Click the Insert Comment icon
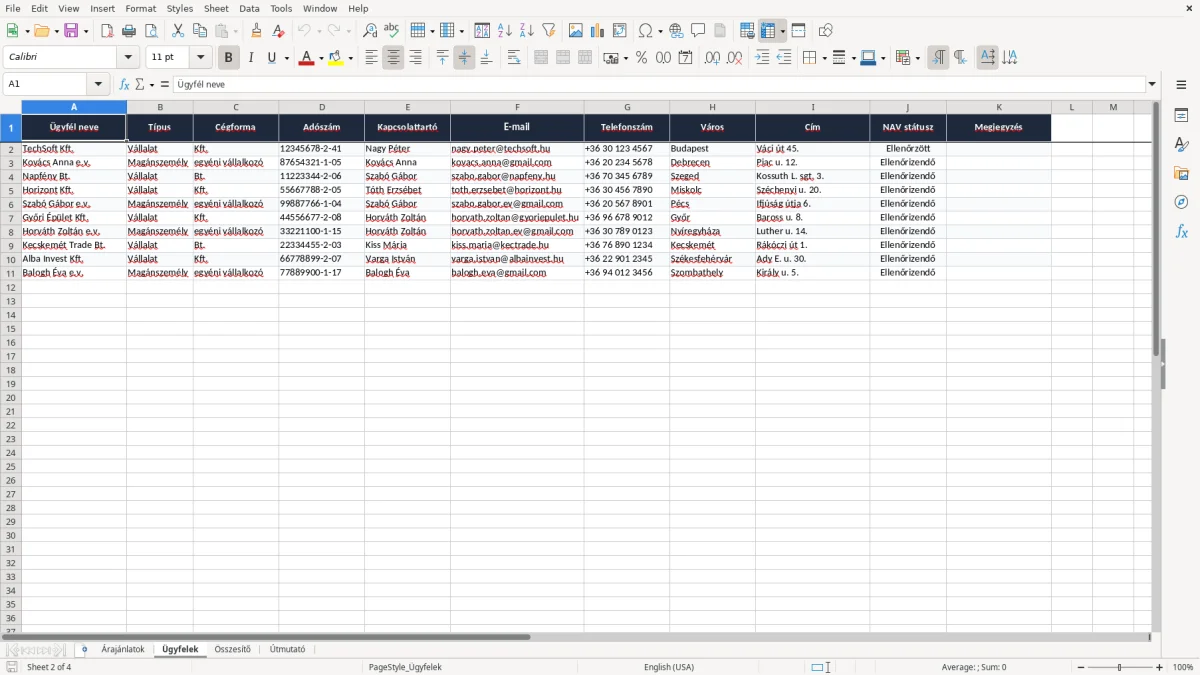Screen dimensions: 1200x675 pyautogui.click(x=698, y=31)
